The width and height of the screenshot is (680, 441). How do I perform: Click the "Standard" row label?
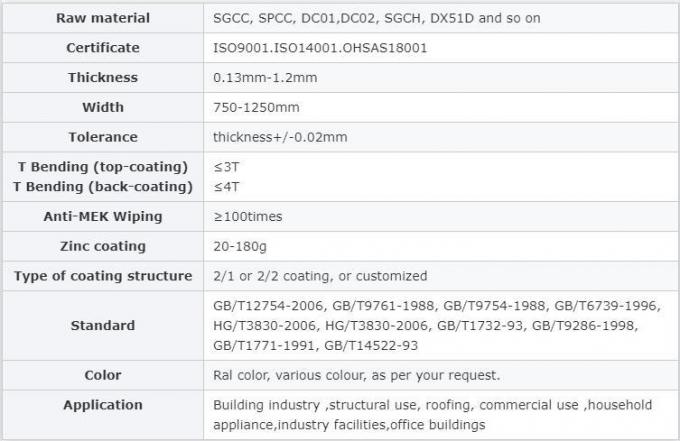click(x=103, y=325)
